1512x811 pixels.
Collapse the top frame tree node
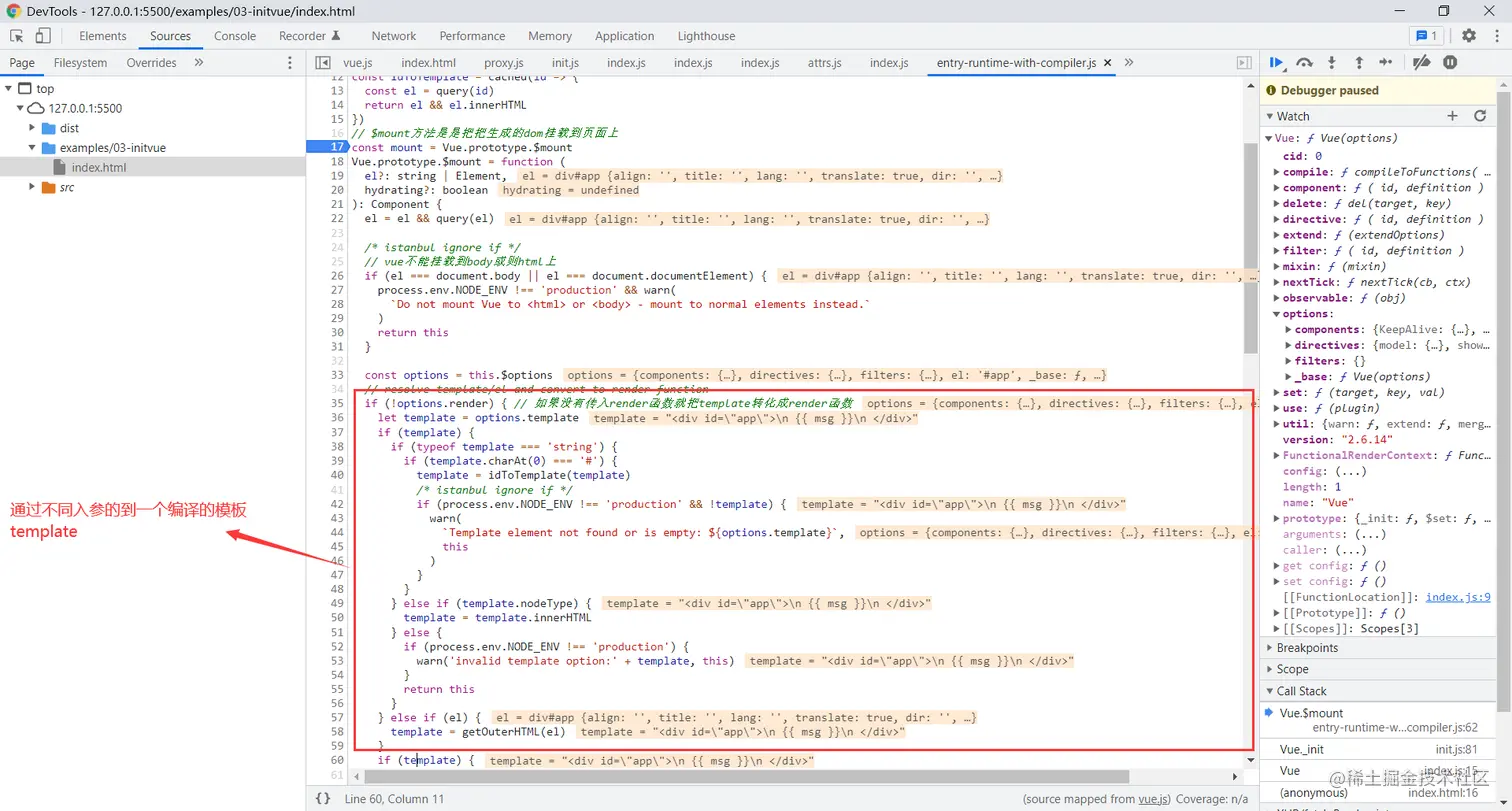(10, 89)
